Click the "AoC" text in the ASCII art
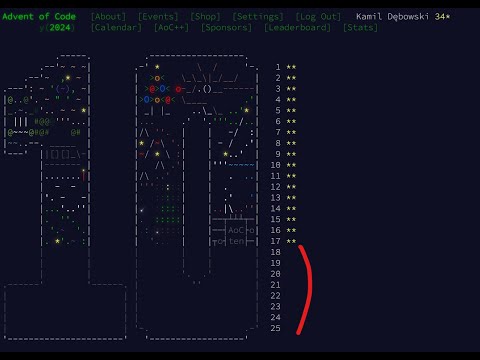 coord(236,230)
